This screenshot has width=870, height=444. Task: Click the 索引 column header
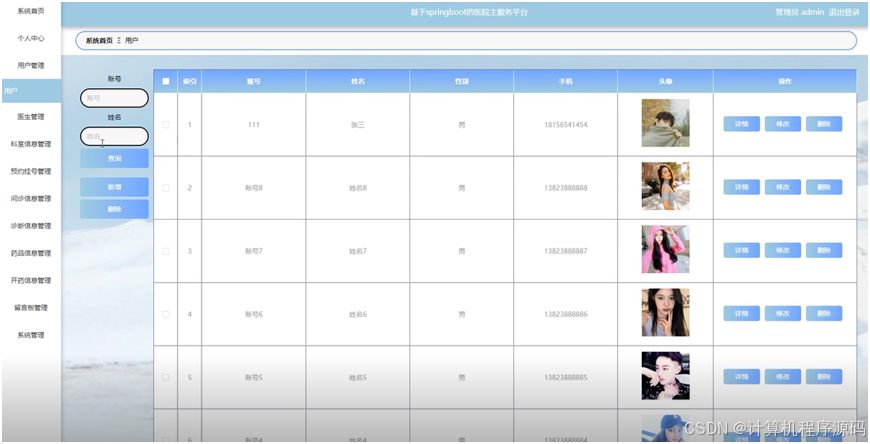190,81
